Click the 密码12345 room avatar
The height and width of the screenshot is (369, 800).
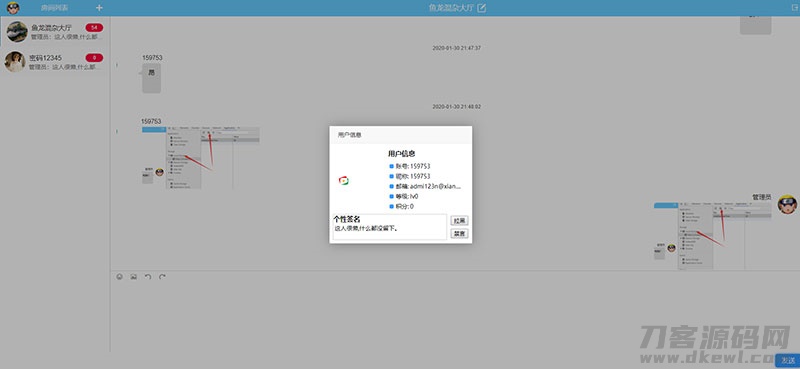[15, 62]
